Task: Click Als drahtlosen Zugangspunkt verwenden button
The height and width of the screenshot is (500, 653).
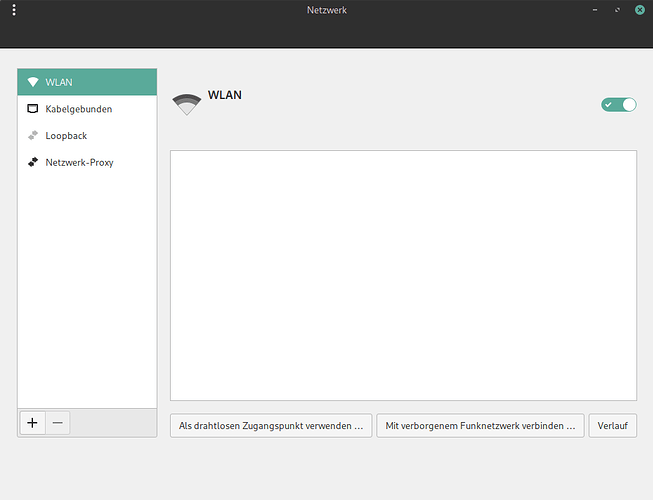Action: coord(270,426)
